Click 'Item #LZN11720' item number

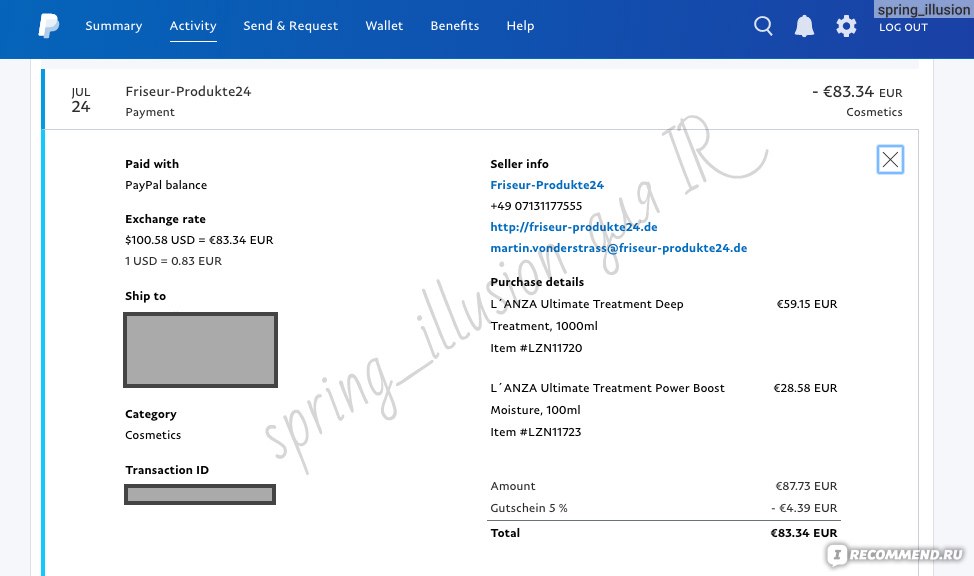pos(536,349)
